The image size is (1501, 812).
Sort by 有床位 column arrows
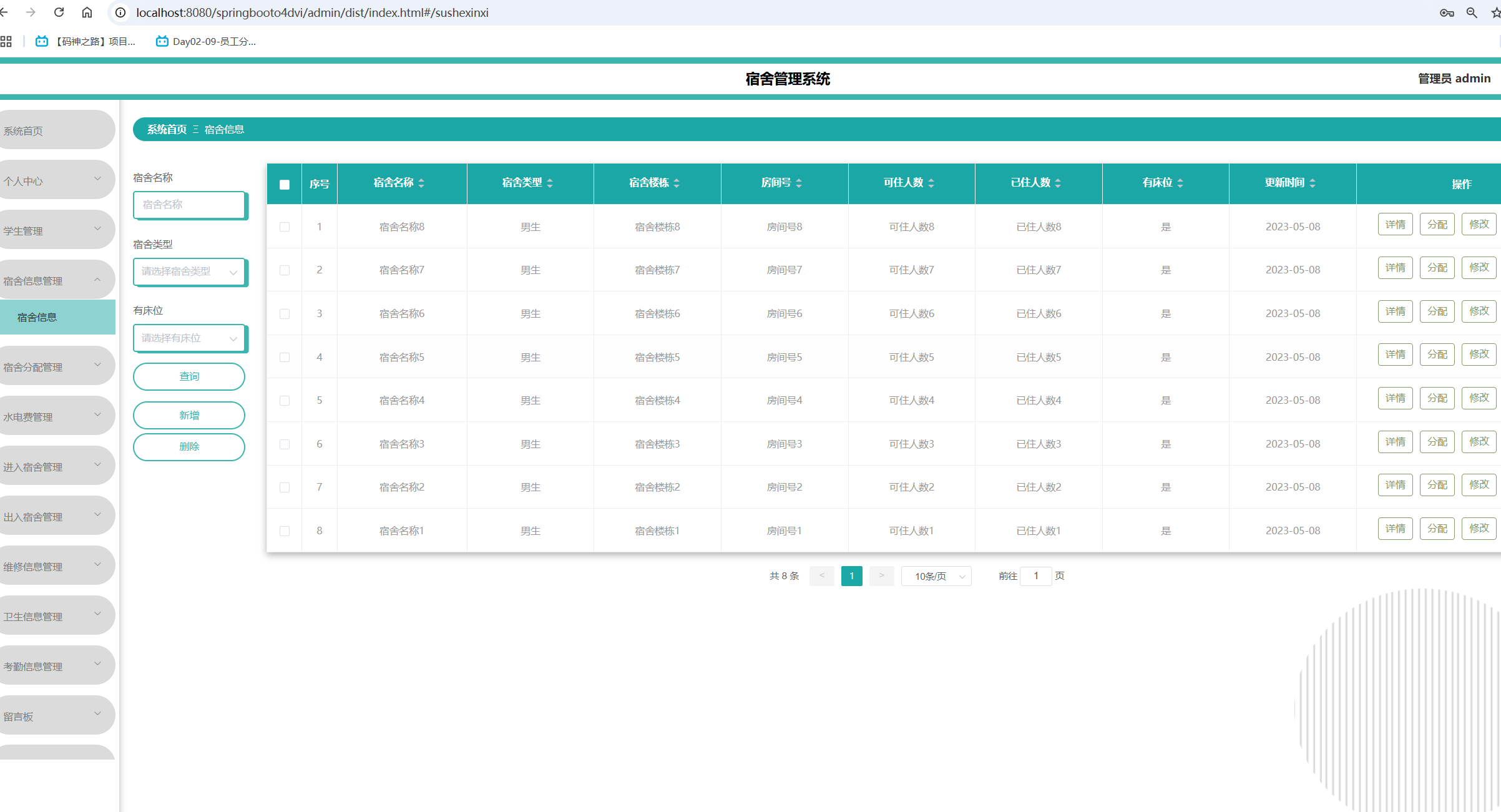pos(1180,183)
